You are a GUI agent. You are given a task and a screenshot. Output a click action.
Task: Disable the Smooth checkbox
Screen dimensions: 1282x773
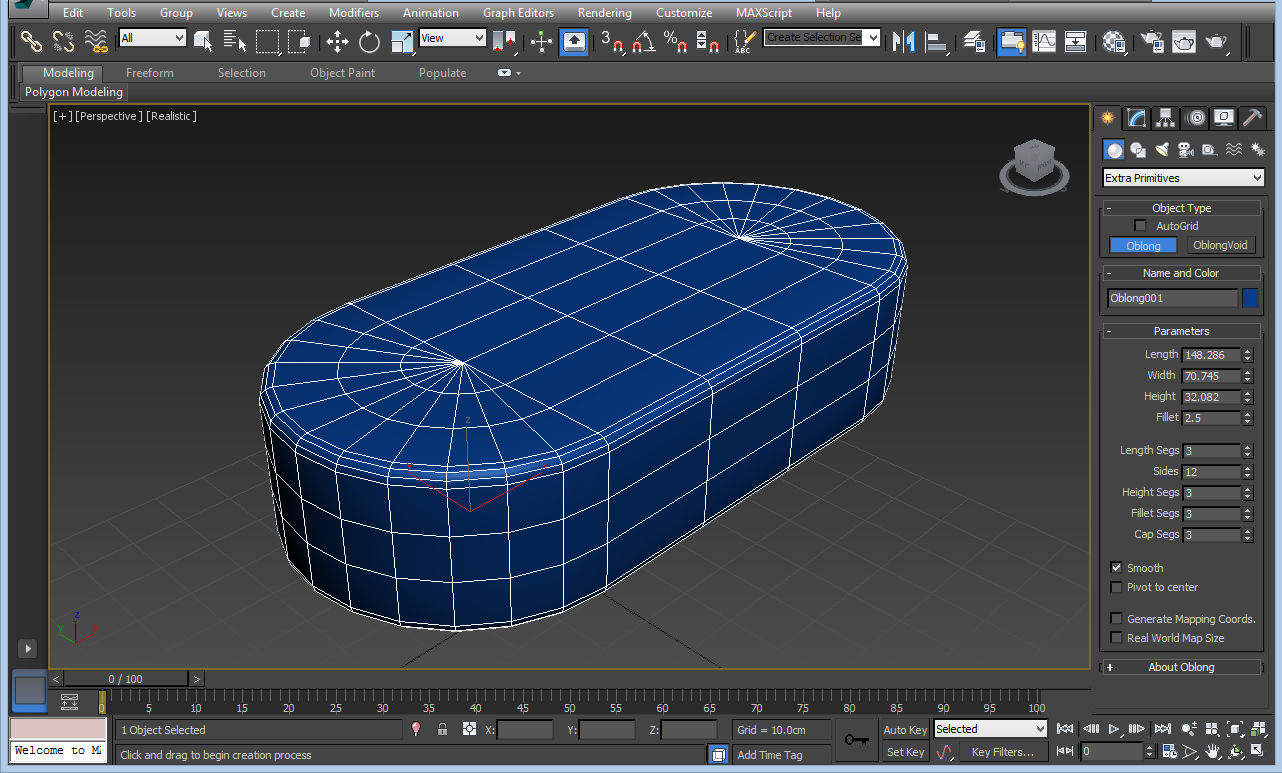coord(1117,568)
